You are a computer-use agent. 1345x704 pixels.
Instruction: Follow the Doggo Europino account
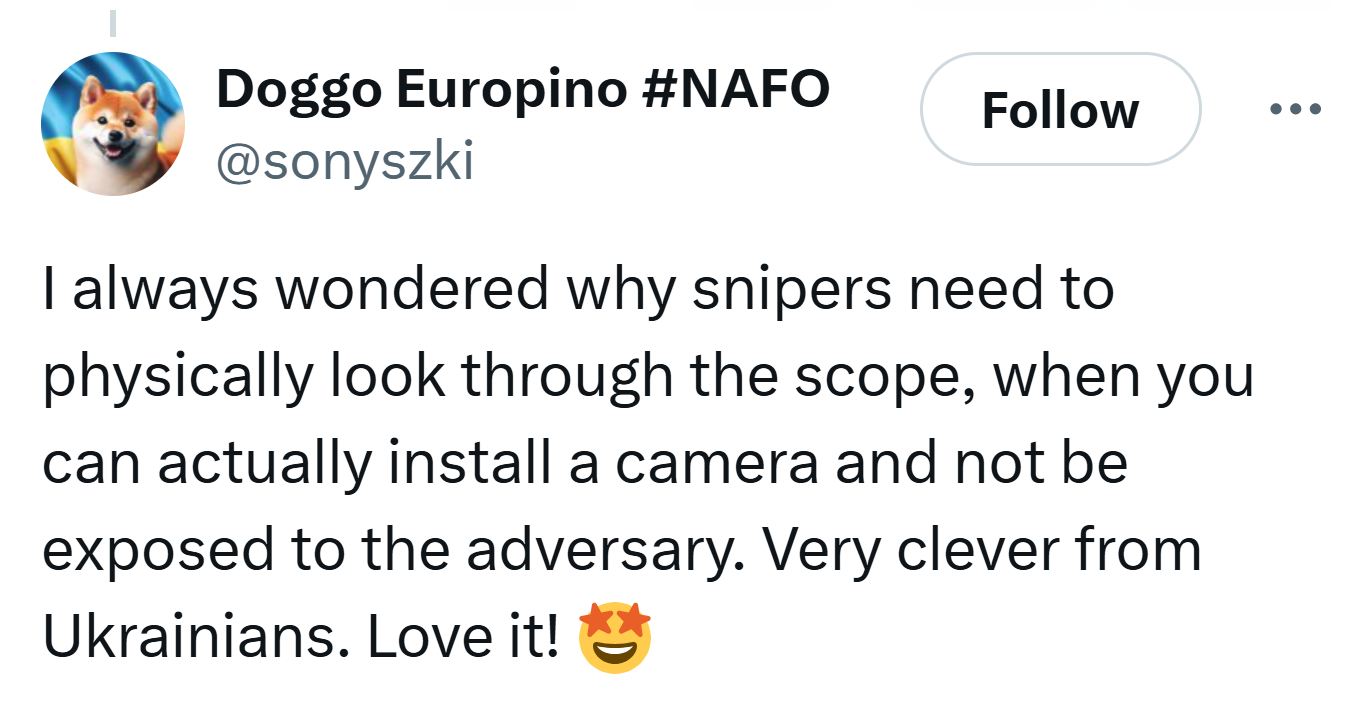[x=1059, y=109]
